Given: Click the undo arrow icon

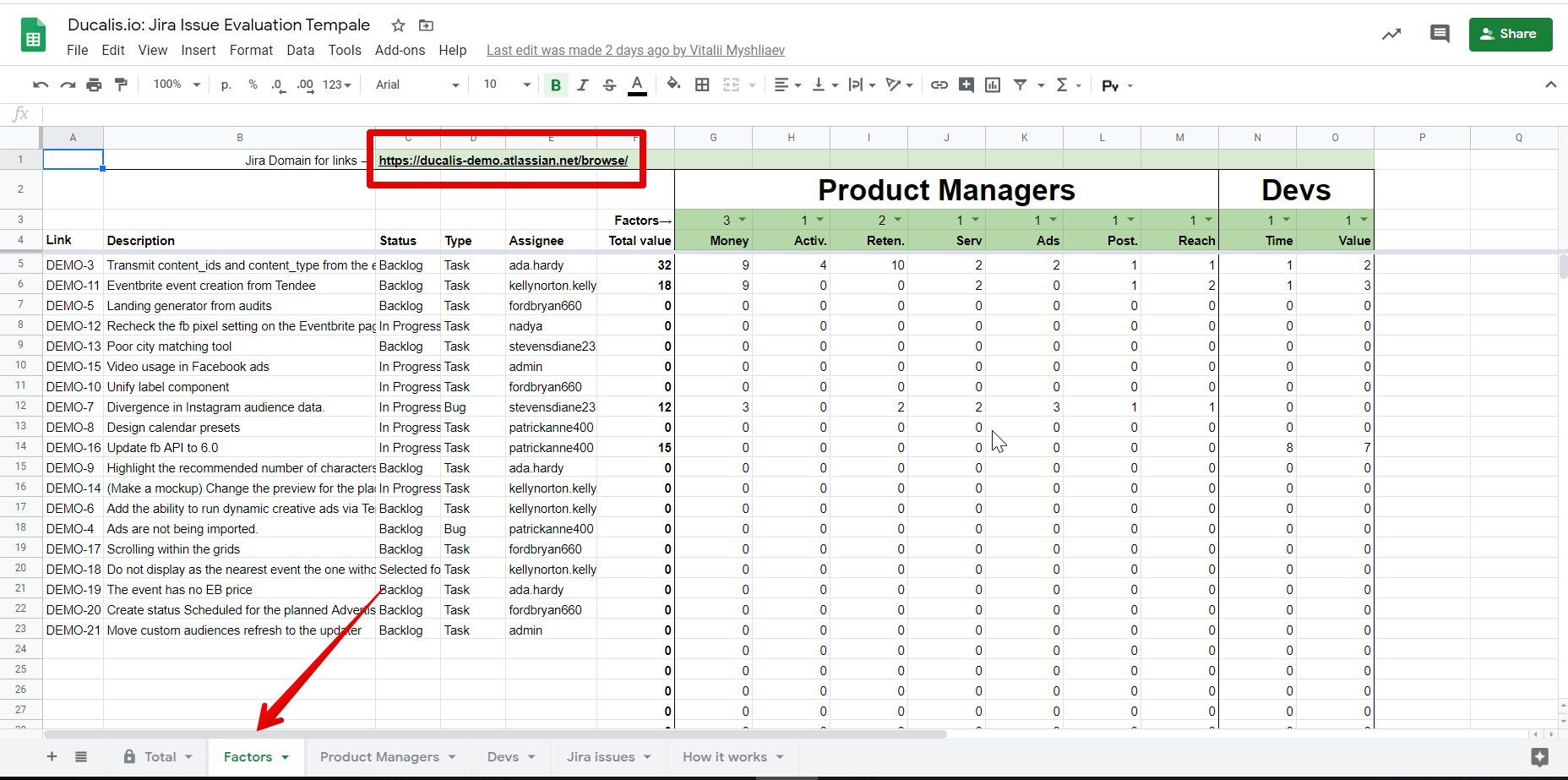Looking at the screenshot, I should click(40, 85).
